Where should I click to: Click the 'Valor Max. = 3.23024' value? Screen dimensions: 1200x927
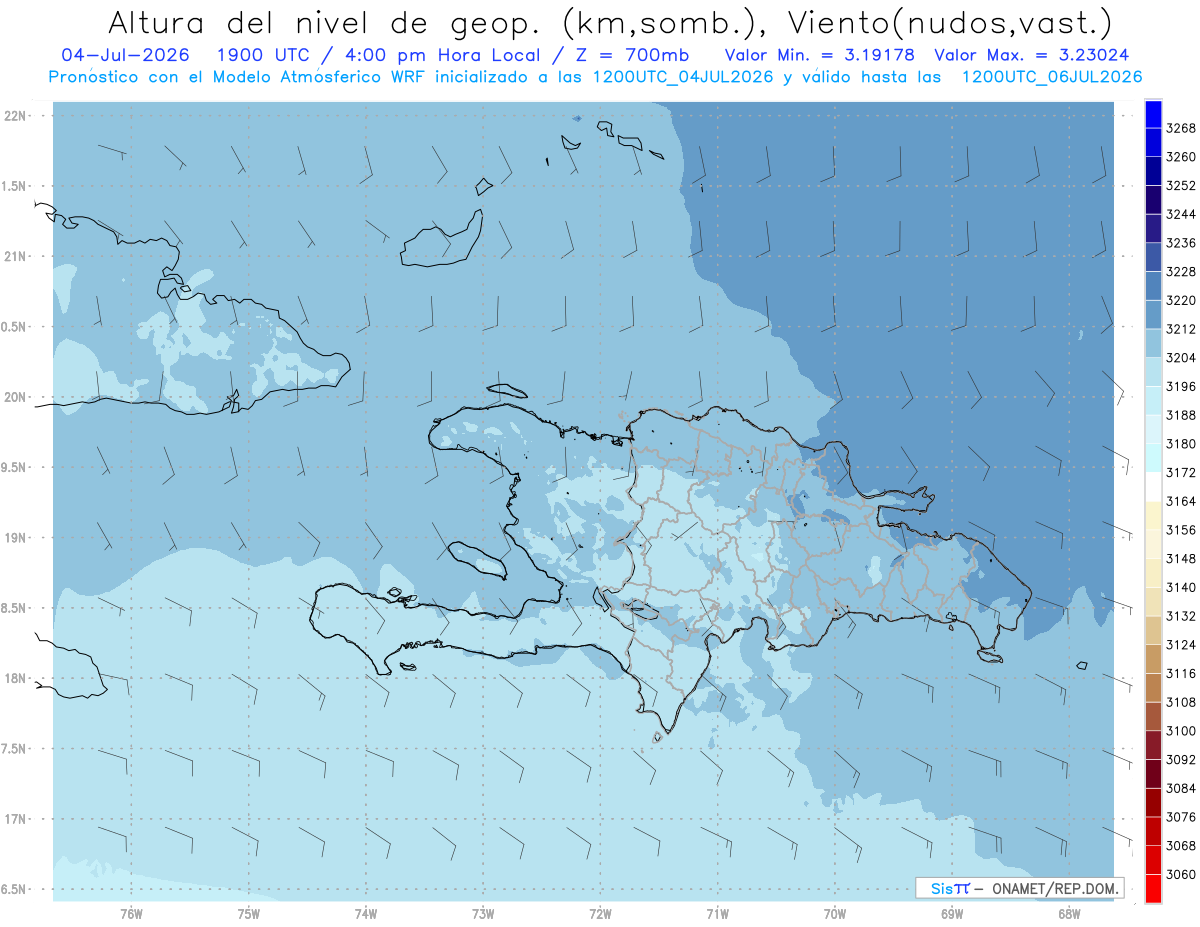pos(1031,55)
